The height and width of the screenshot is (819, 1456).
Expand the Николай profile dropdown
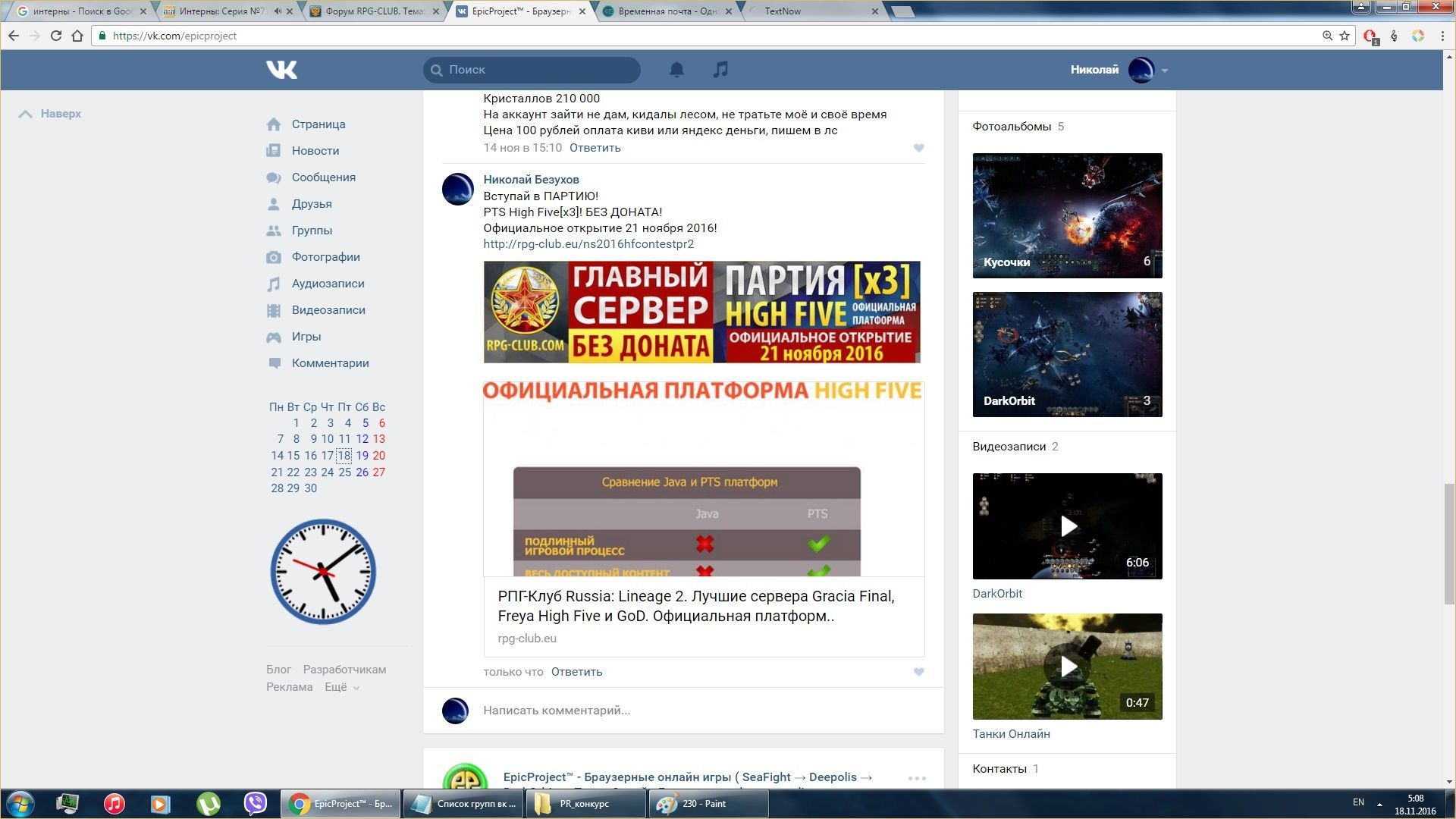(1165, 71)
